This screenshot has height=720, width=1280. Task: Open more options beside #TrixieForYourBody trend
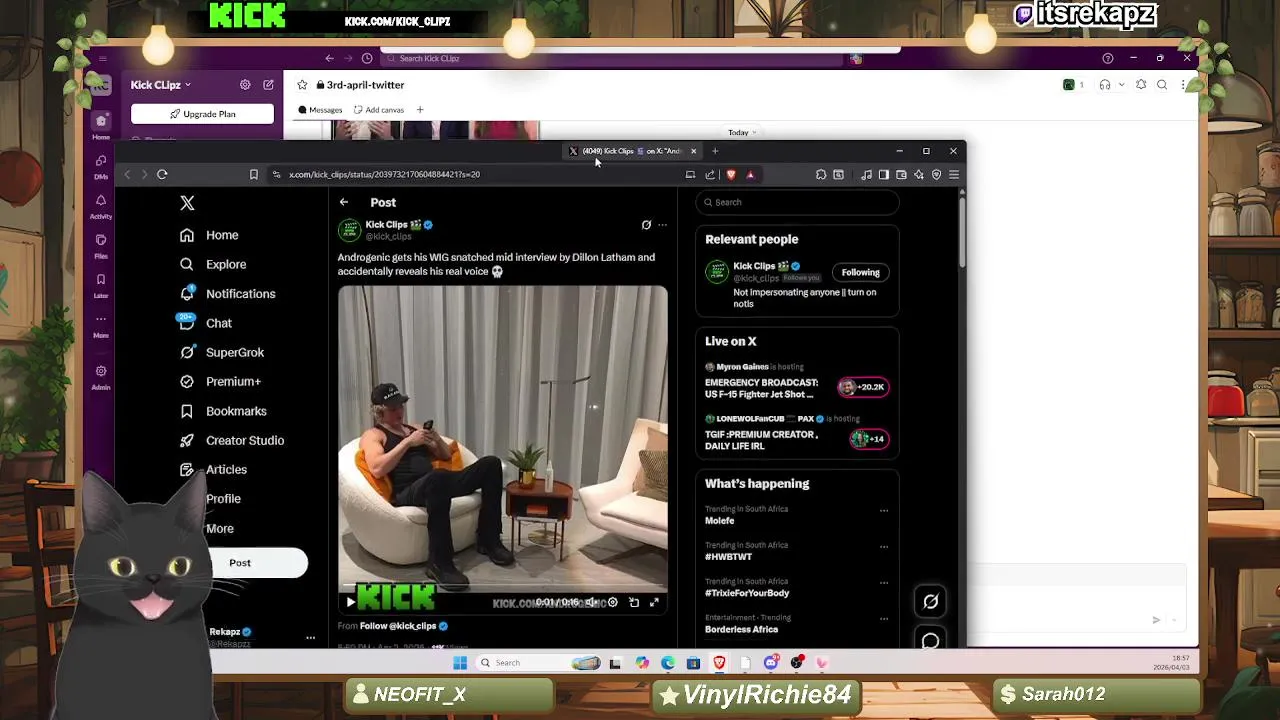tap(884, 583)
